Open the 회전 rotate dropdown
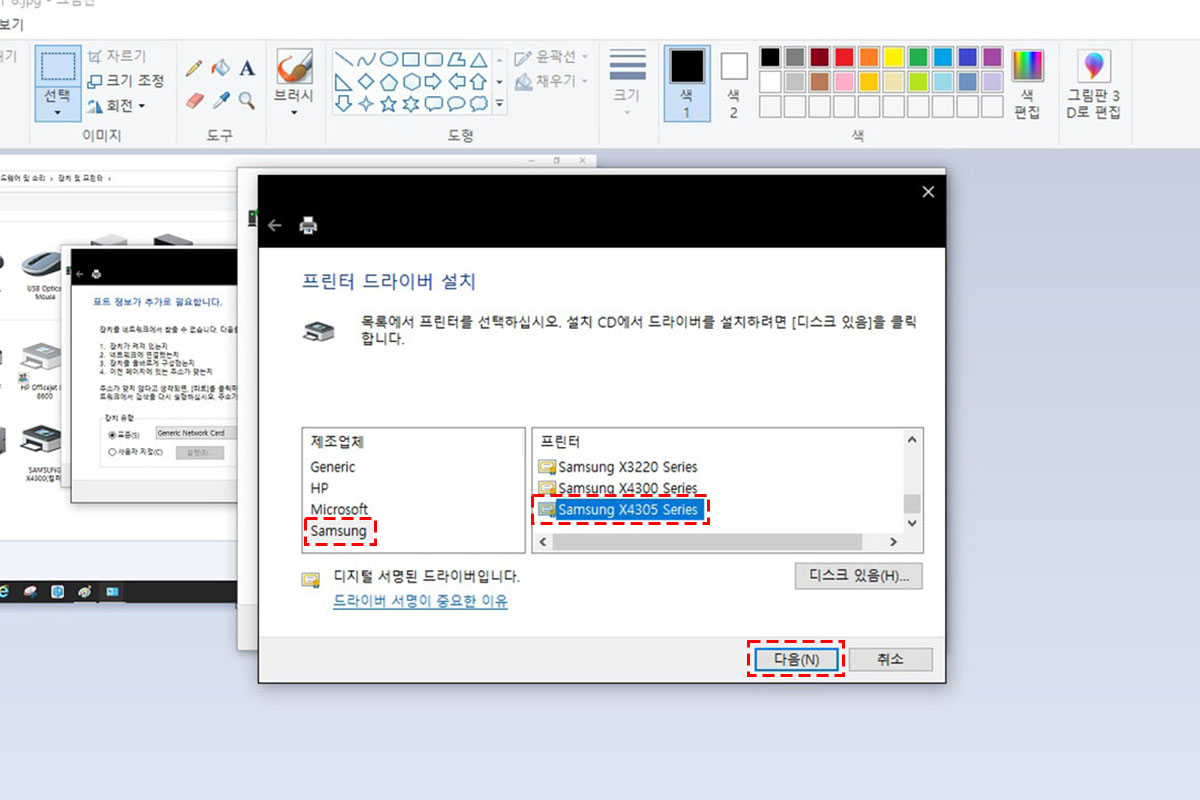This screenshot has width=1200, height=800. coord(141,105)
